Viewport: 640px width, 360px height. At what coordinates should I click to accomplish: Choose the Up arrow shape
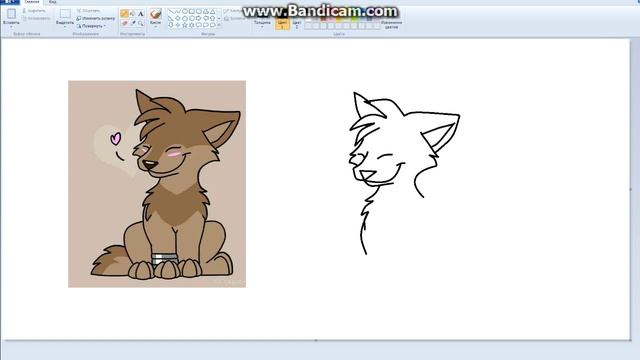[x=213, y=18]
